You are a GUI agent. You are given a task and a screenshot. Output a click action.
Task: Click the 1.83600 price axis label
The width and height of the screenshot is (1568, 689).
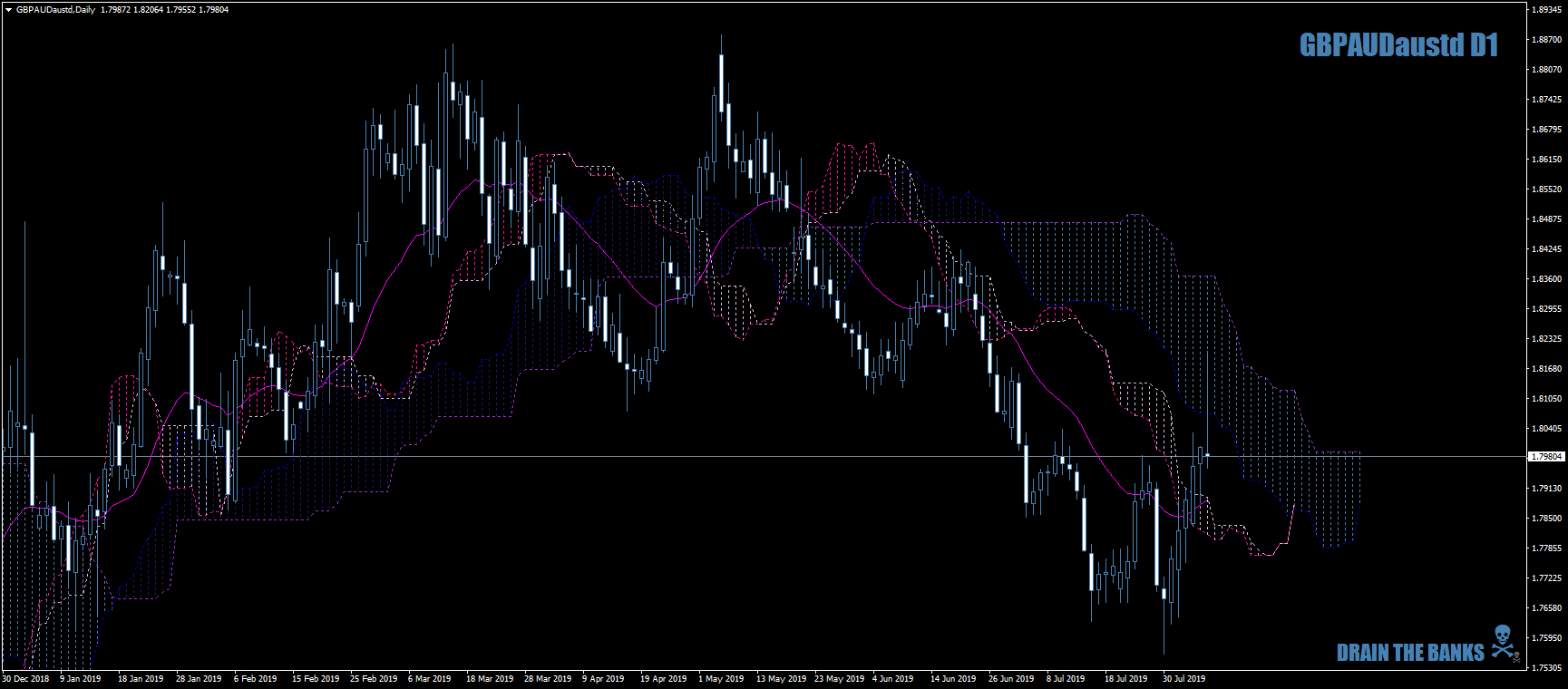(x=1547, y=279)
